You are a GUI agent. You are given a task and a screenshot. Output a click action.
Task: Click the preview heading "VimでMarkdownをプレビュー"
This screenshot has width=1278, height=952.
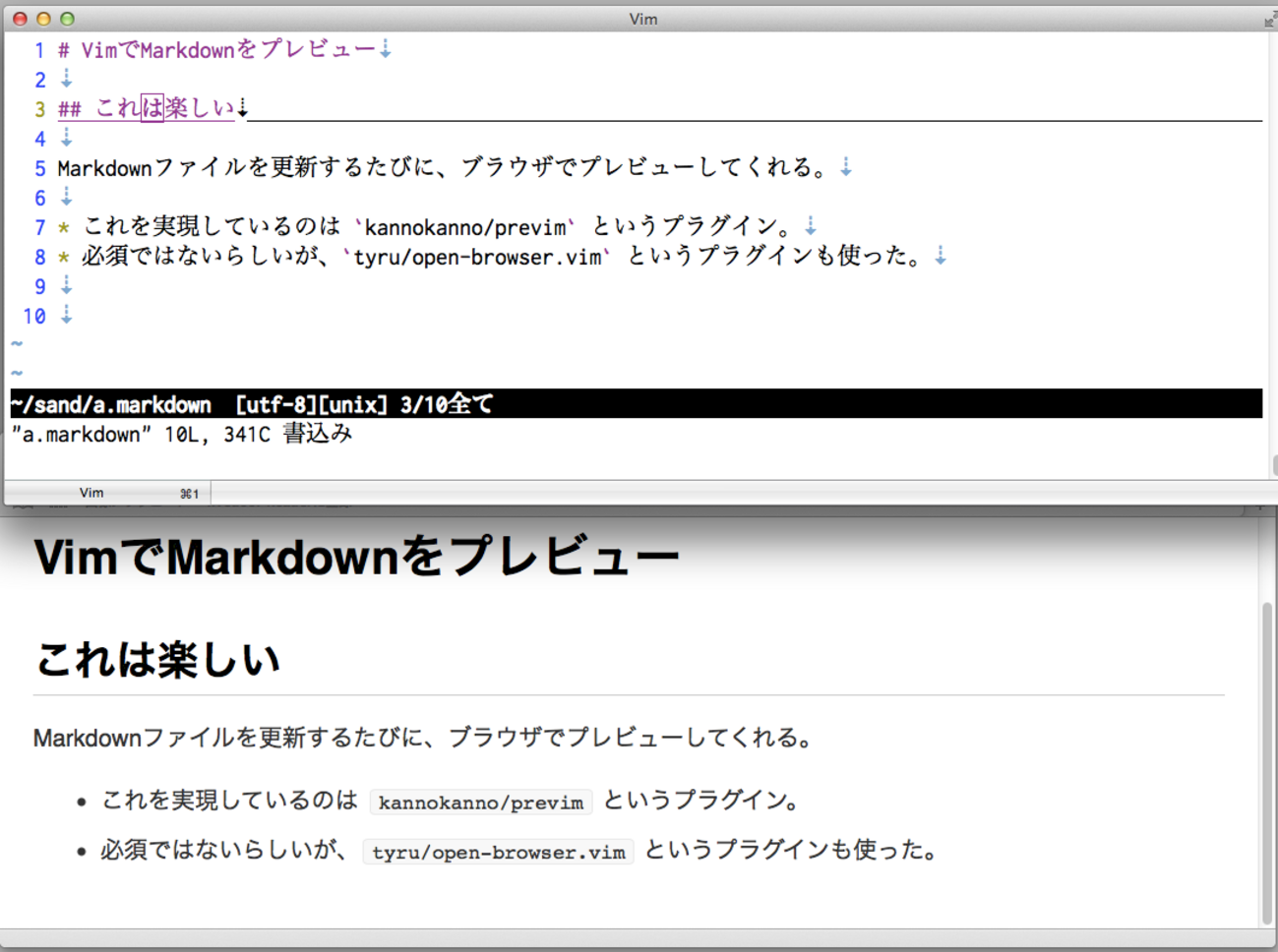coord(356,558)
